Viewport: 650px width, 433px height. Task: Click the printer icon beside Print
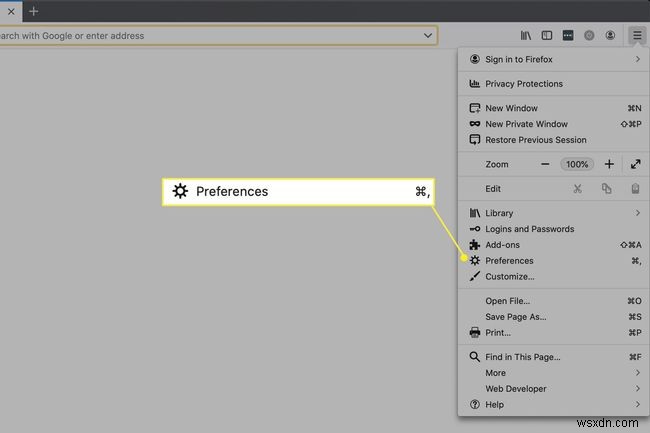[475, 332]
